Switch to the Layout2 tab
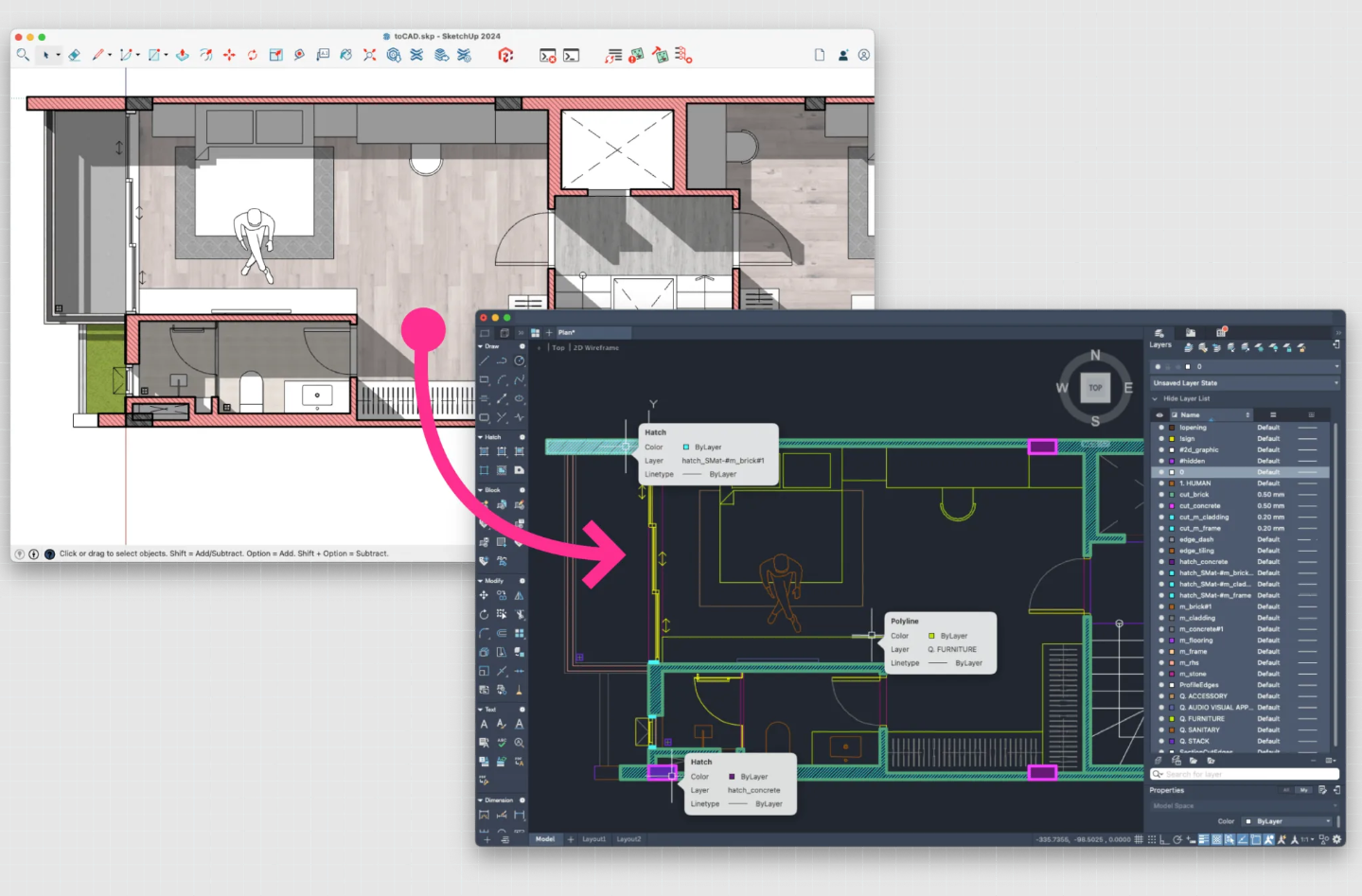1362x896 pixels. [628, 839]
